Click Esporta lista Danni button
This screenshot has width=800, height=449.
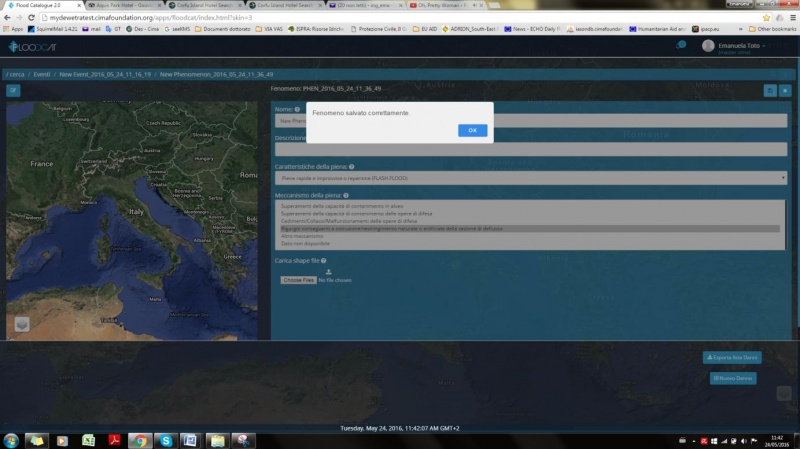point(732,358)
